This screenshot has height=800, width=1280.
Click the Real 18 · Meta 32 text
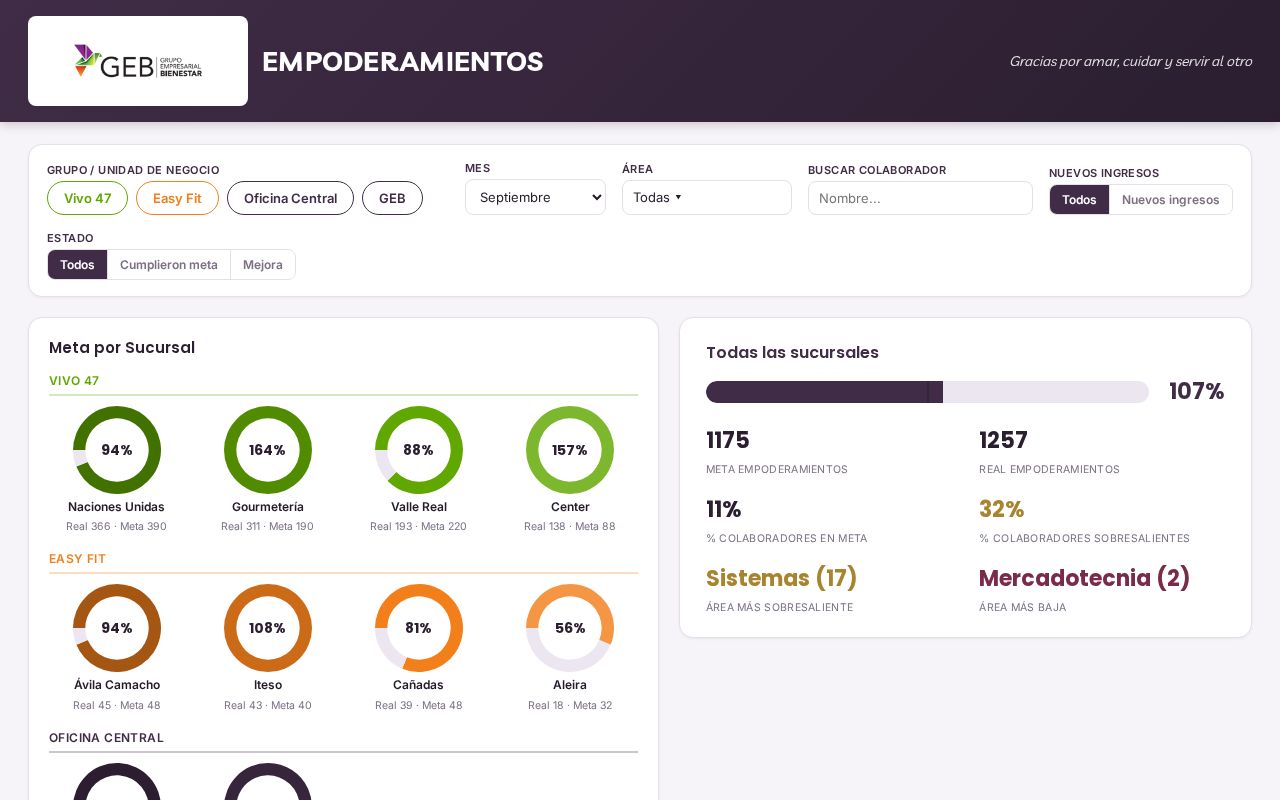point(570,705)
